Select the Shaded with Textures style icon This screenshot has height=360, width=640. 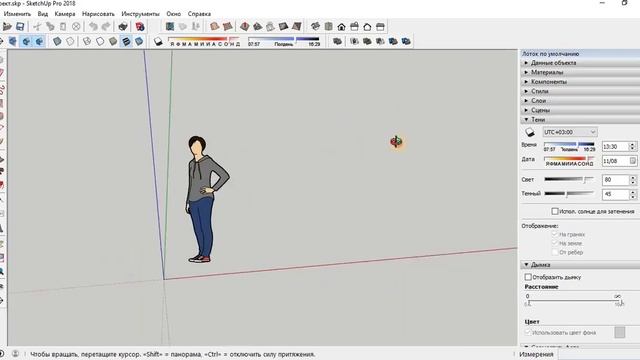tap(126, 41)
